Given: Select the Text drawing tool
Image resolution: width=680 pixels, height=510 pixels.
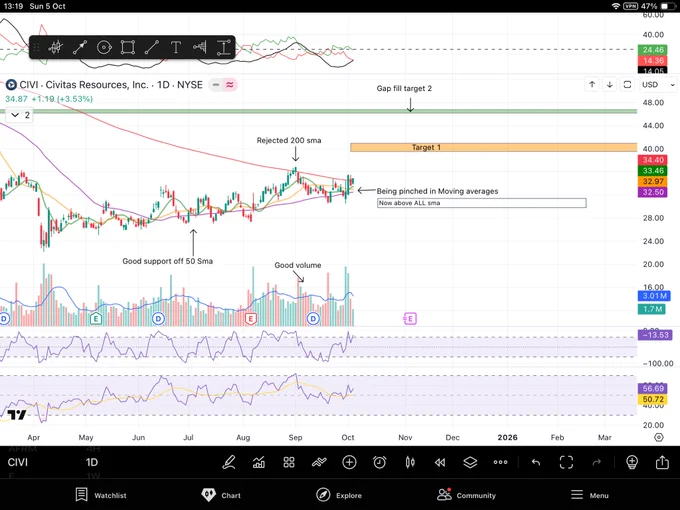Looking at the screenshot, I should point(175,47).
